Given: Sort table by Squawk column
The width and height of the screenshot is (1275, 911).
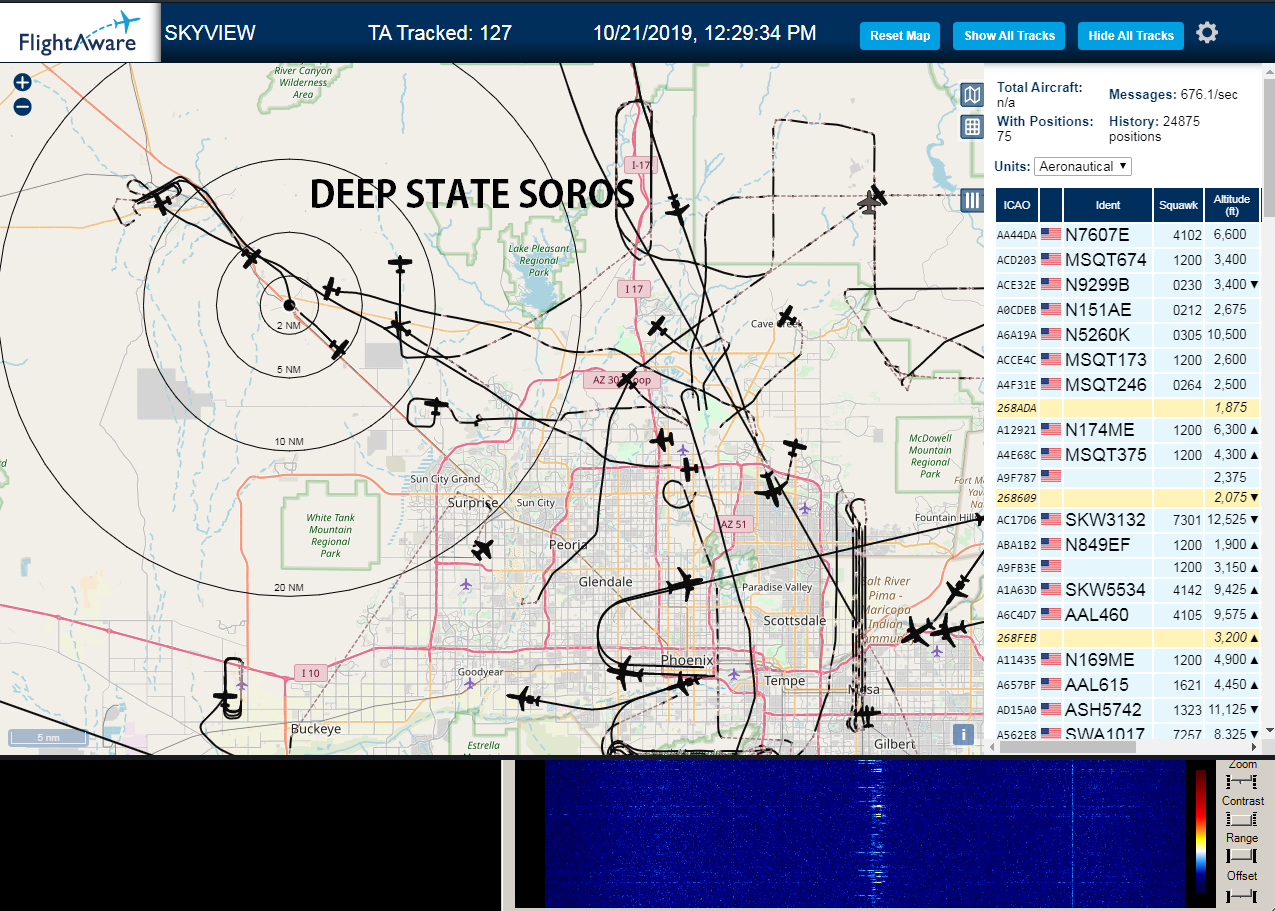Looking at the screenshot, I should [x=1178, y=204].
